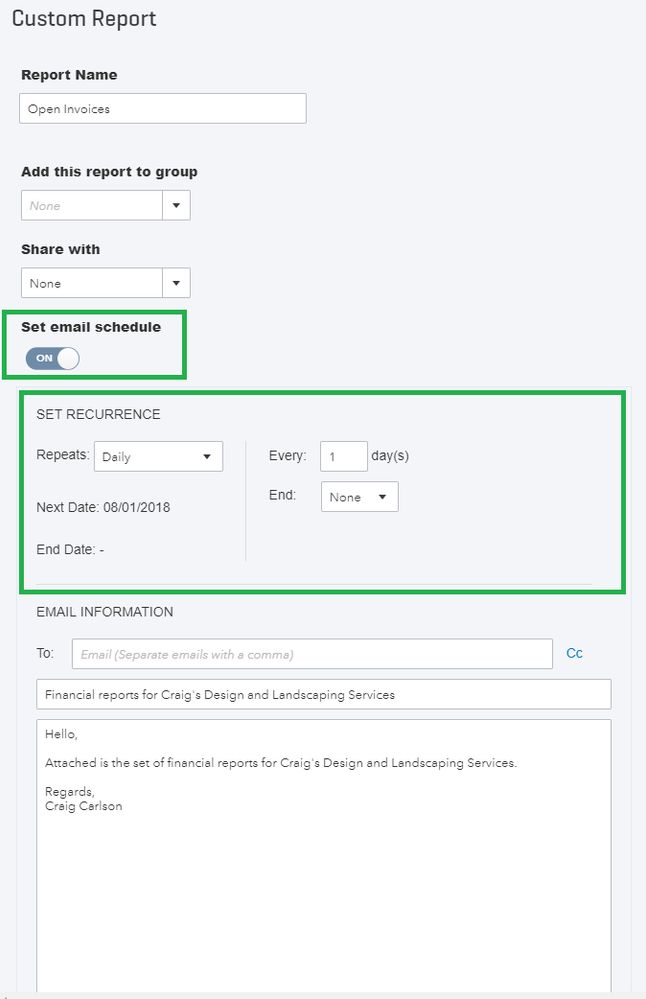Expand the End recurrence dropdown
This screenshot has height=999, width=646.
click(x=360, y=497)
